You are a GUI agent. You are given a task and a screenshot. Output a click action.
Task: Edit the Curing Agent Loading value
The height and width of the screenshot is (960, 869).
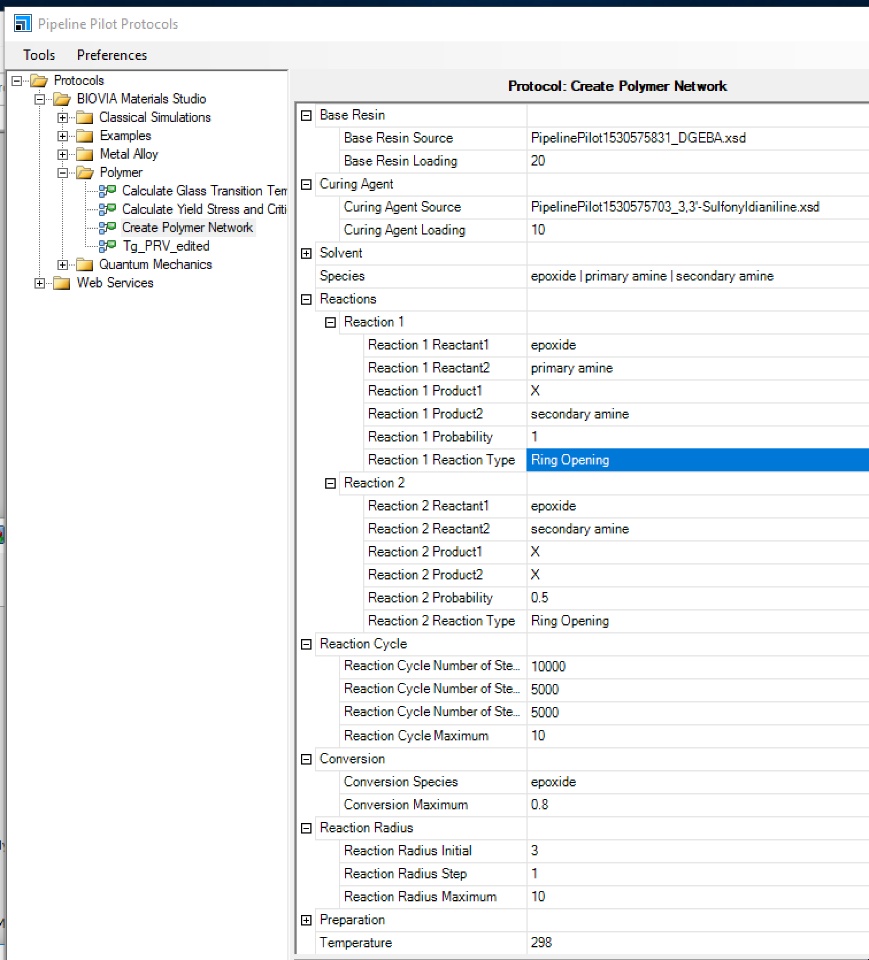pyautogui.click(x=698, y=230)
